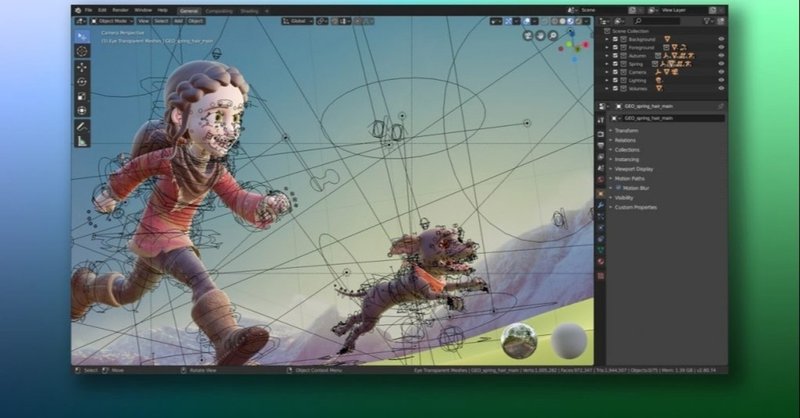This screenshot has height=418, width=800.
Task: Activate the Measure ruler tool
Action: [x=82, y=141]
